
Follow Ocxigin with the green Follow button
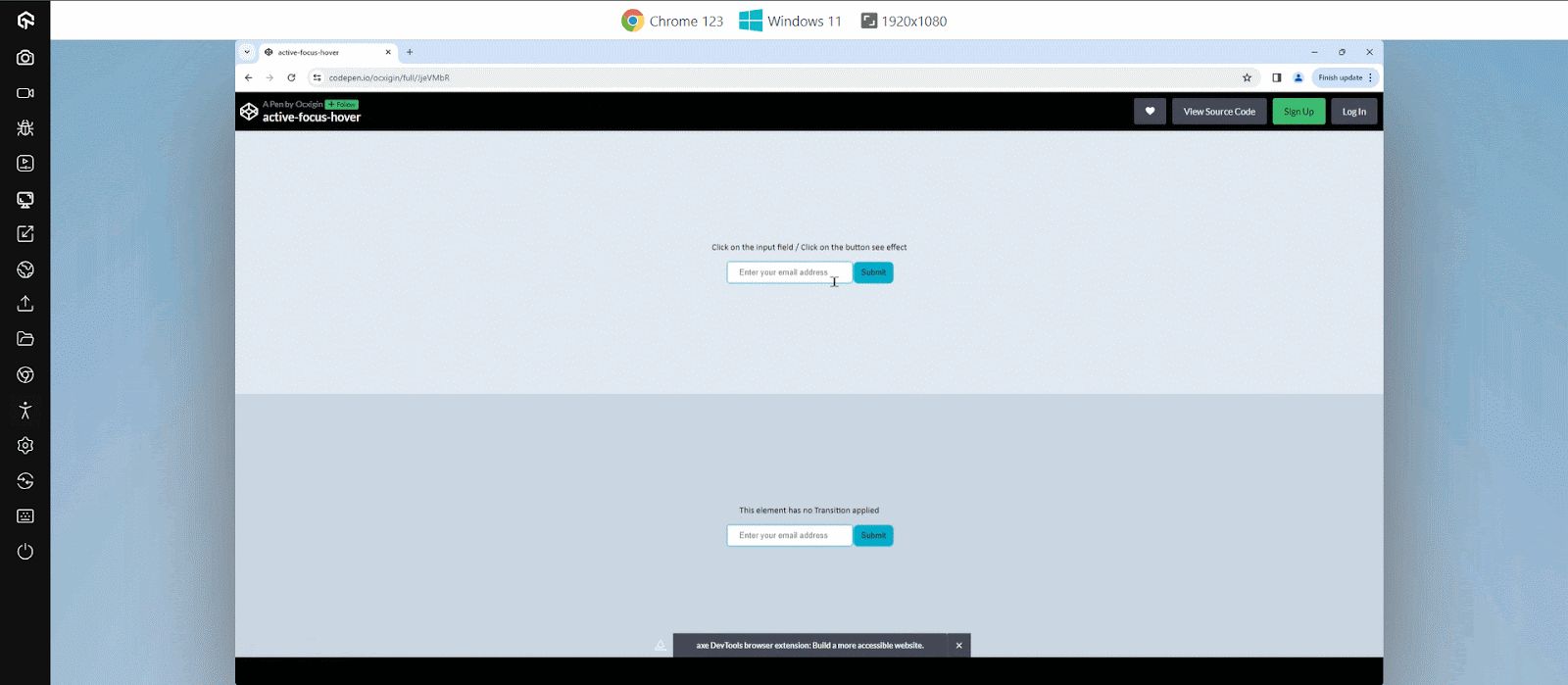pyautogui.click(x=342, y=104)
